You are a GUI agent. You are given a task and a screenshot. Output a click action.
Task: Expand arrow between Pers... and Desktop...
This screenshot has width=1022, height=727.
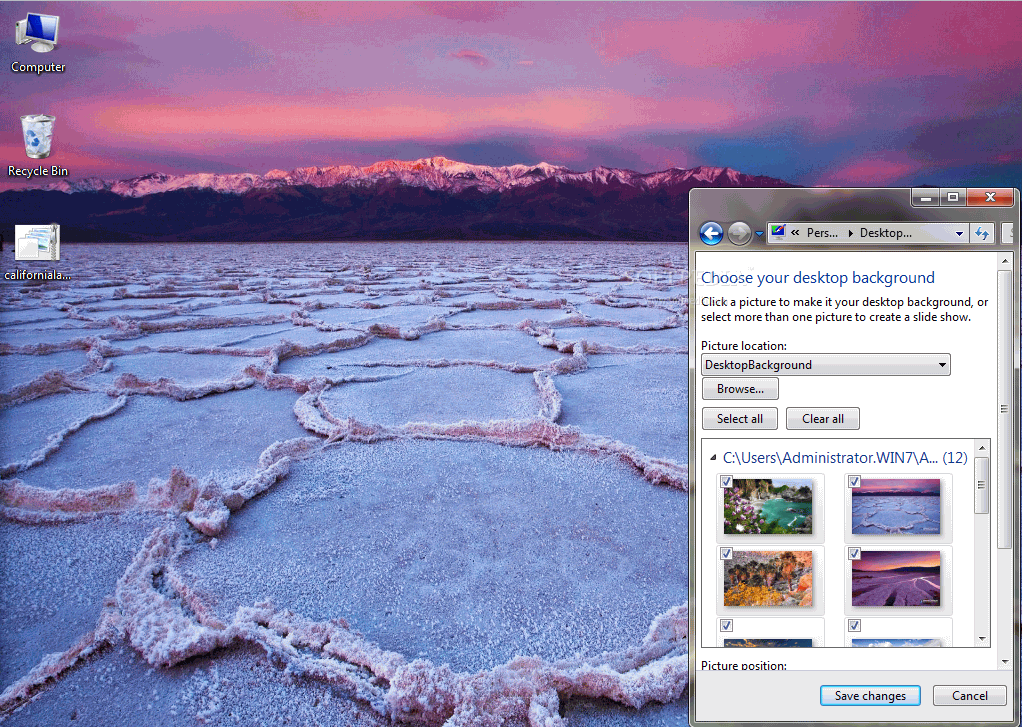(850, 233)
